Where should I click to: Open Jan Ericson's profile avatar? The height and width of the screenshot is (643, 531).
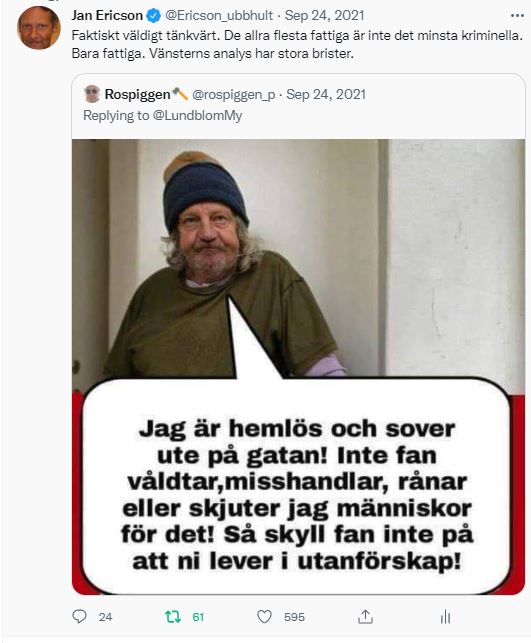[39, 27]
